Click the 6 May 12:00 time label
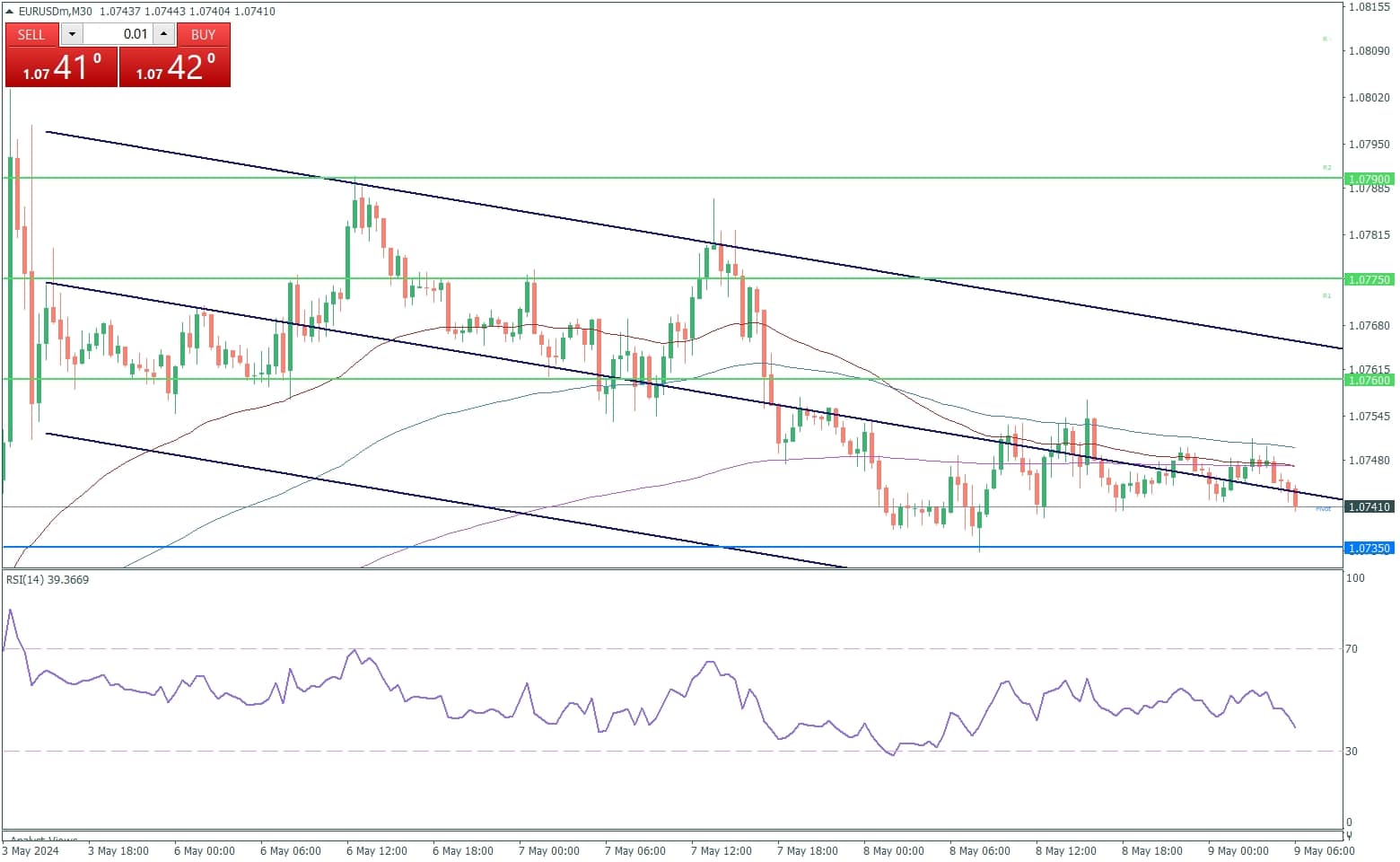This screenshot has height=862, width=1400. (378, 850)
